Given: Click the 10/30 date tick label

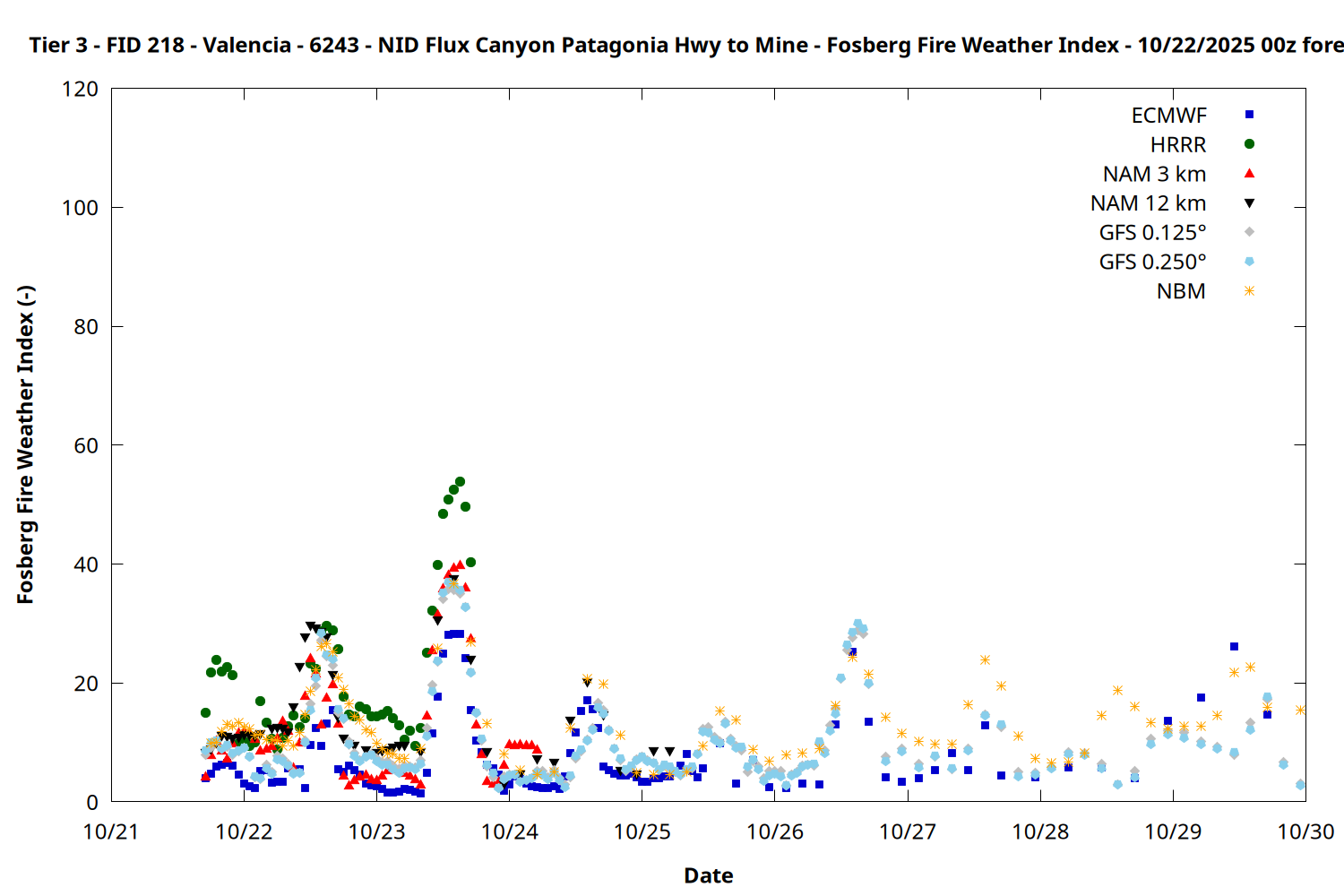Looking at the screenshot, I should pyautogui.click(x=1305, y=831).
